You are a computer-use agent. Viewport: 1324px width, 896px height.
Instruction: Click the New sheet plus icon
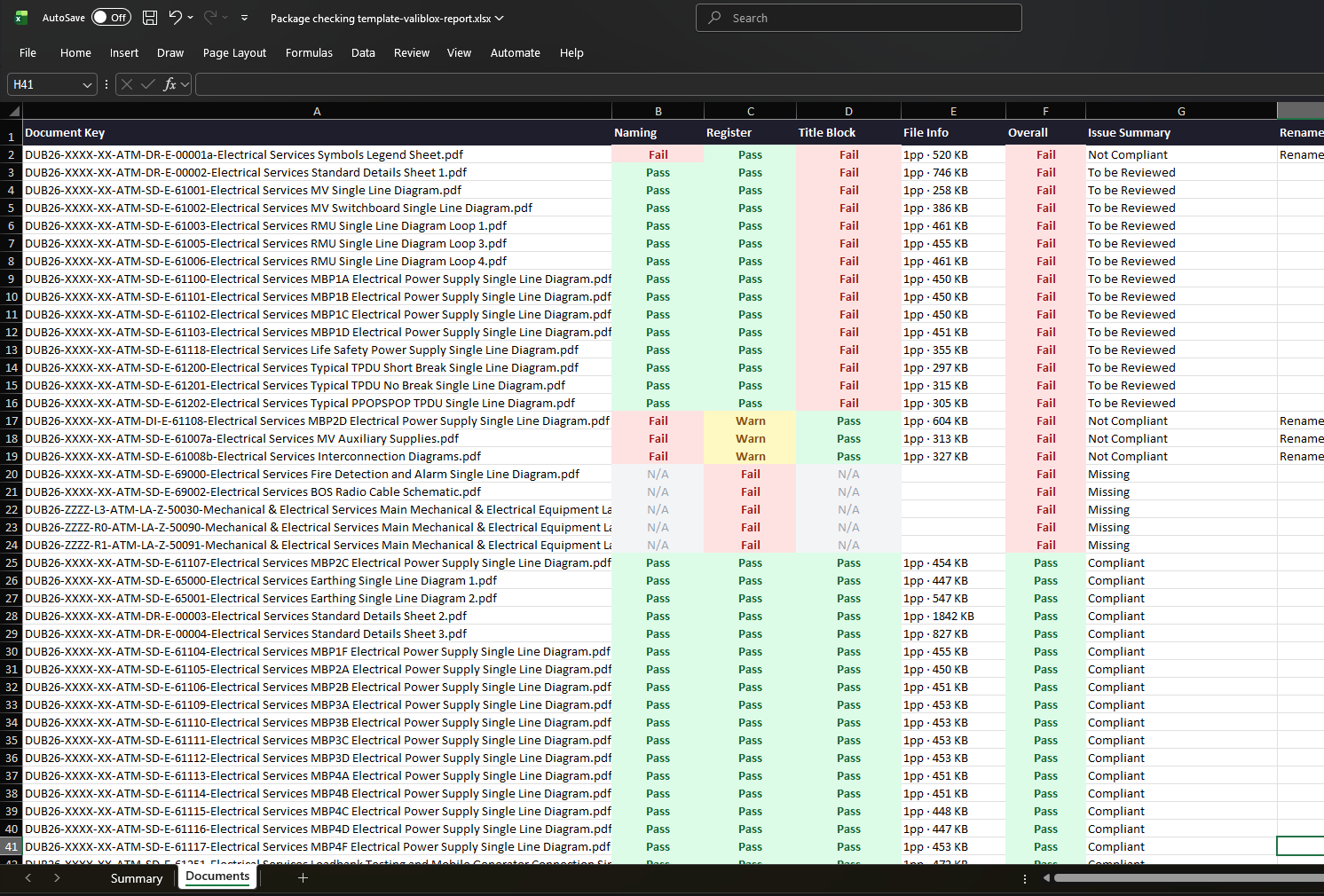303,877
